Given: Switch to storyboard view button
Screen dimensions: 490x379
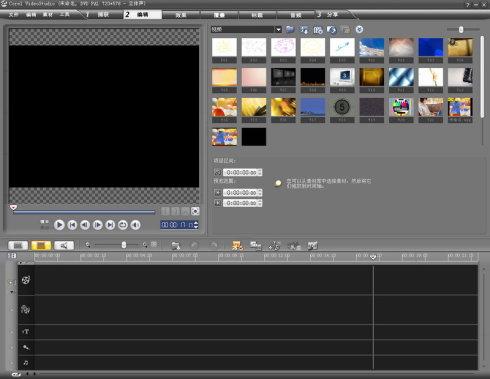Looking at the screenshot, I should [18, 246].
